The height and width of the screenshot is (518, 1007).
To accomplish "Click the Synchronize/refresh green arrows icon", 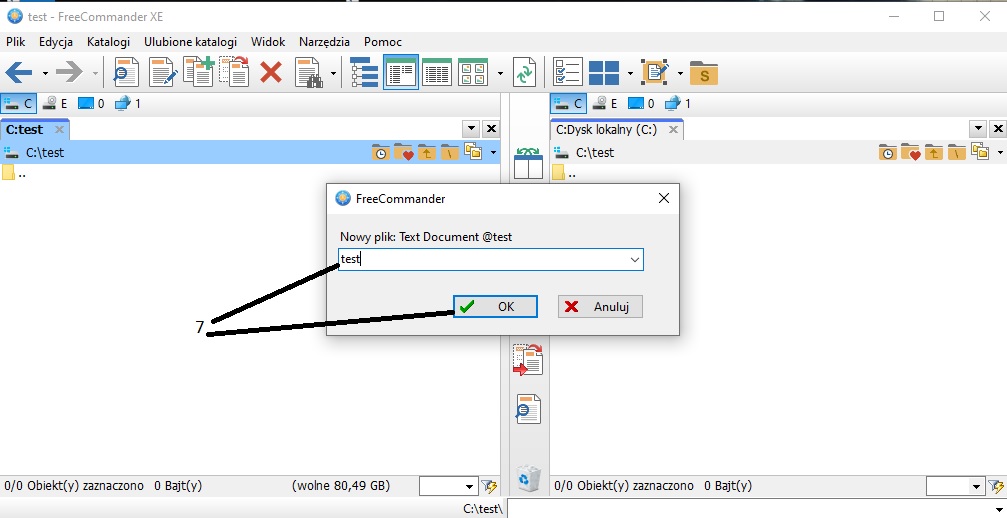I will [525, 72].
